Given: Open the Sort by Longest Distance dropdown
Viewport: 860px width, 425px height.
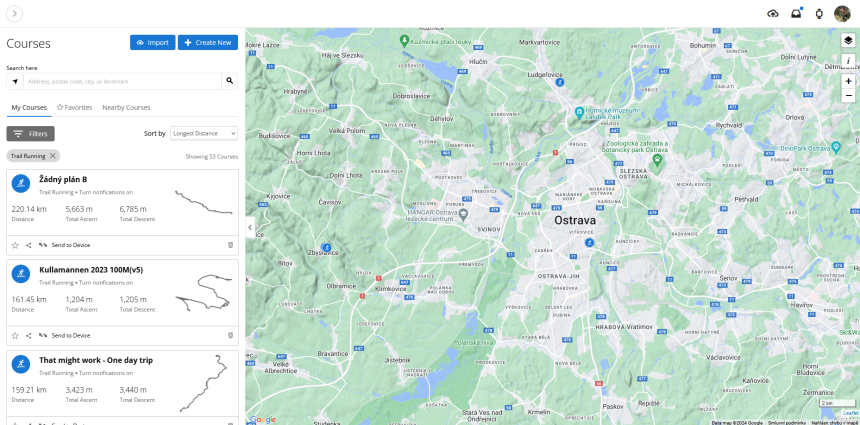Looking at the screenshot, I should click(203, 133).
